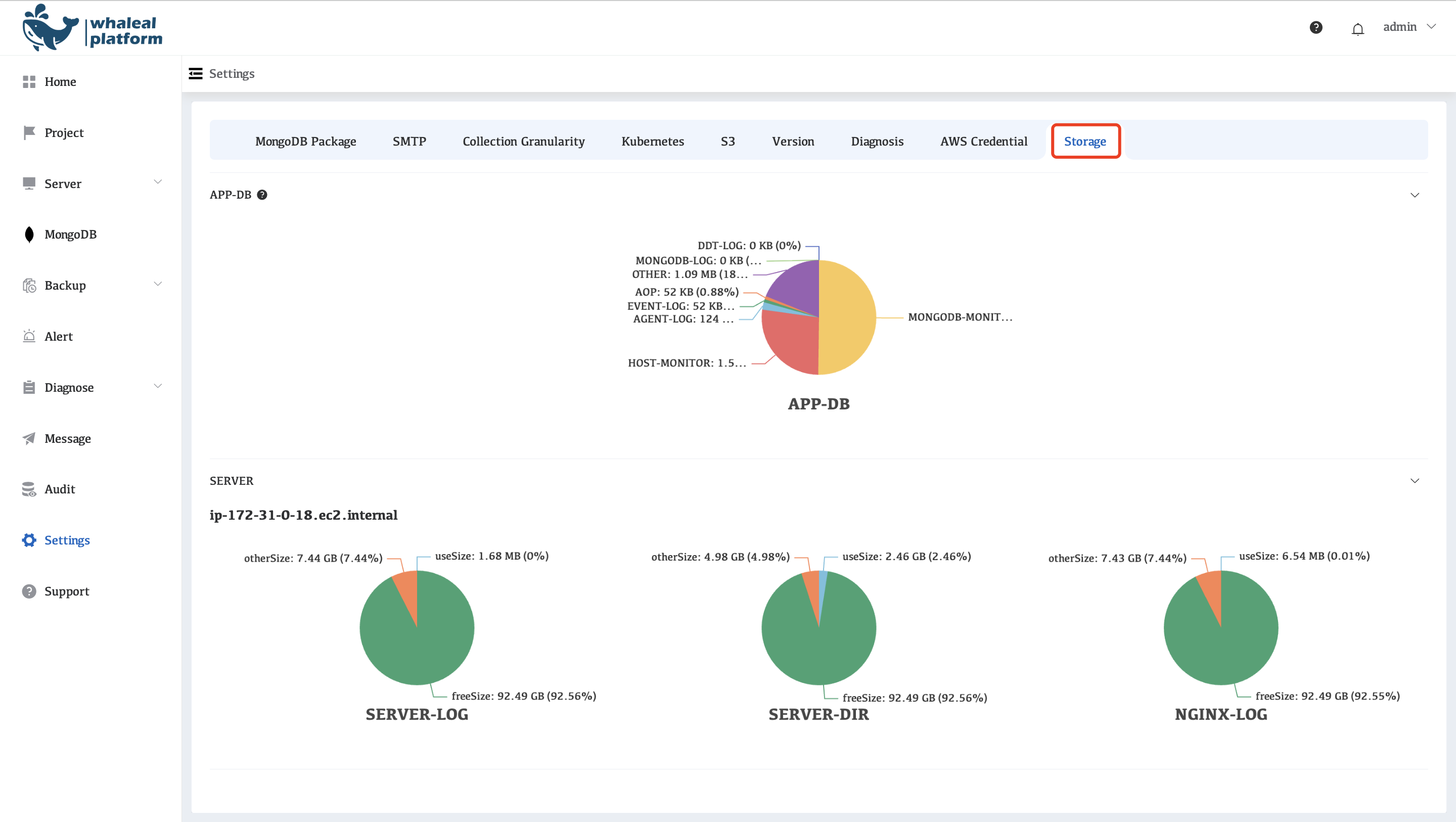Open notifications bell icon
The height and width of the screenshot is (822, 1456).
(1357, 28)
